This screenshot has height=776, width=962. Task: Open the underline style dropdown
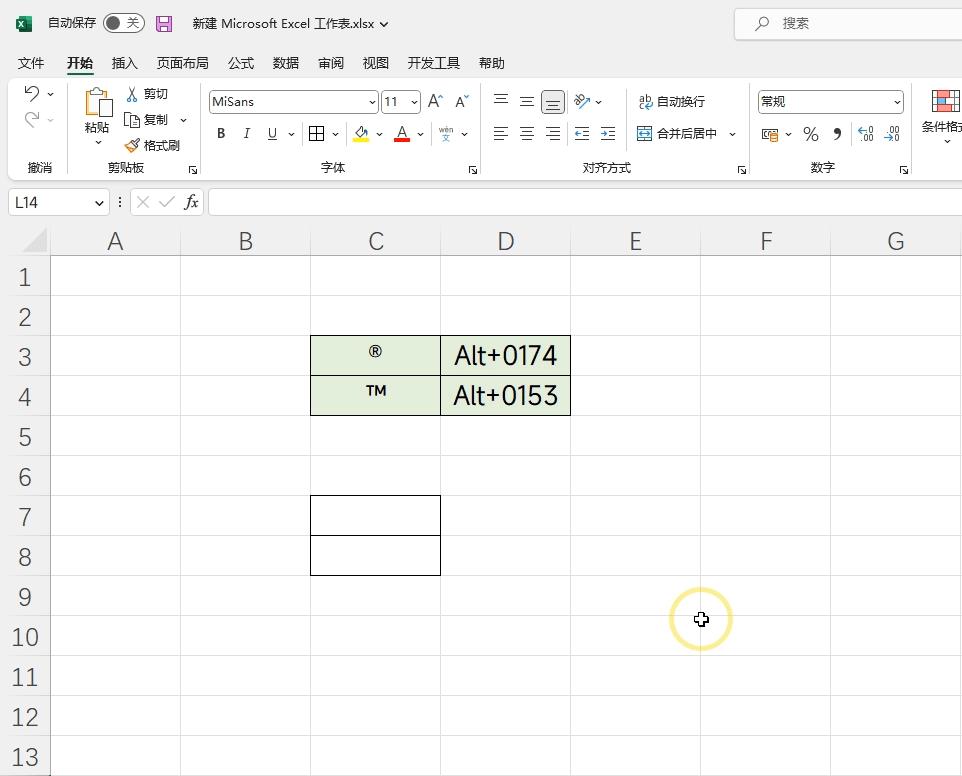[291, 134]
